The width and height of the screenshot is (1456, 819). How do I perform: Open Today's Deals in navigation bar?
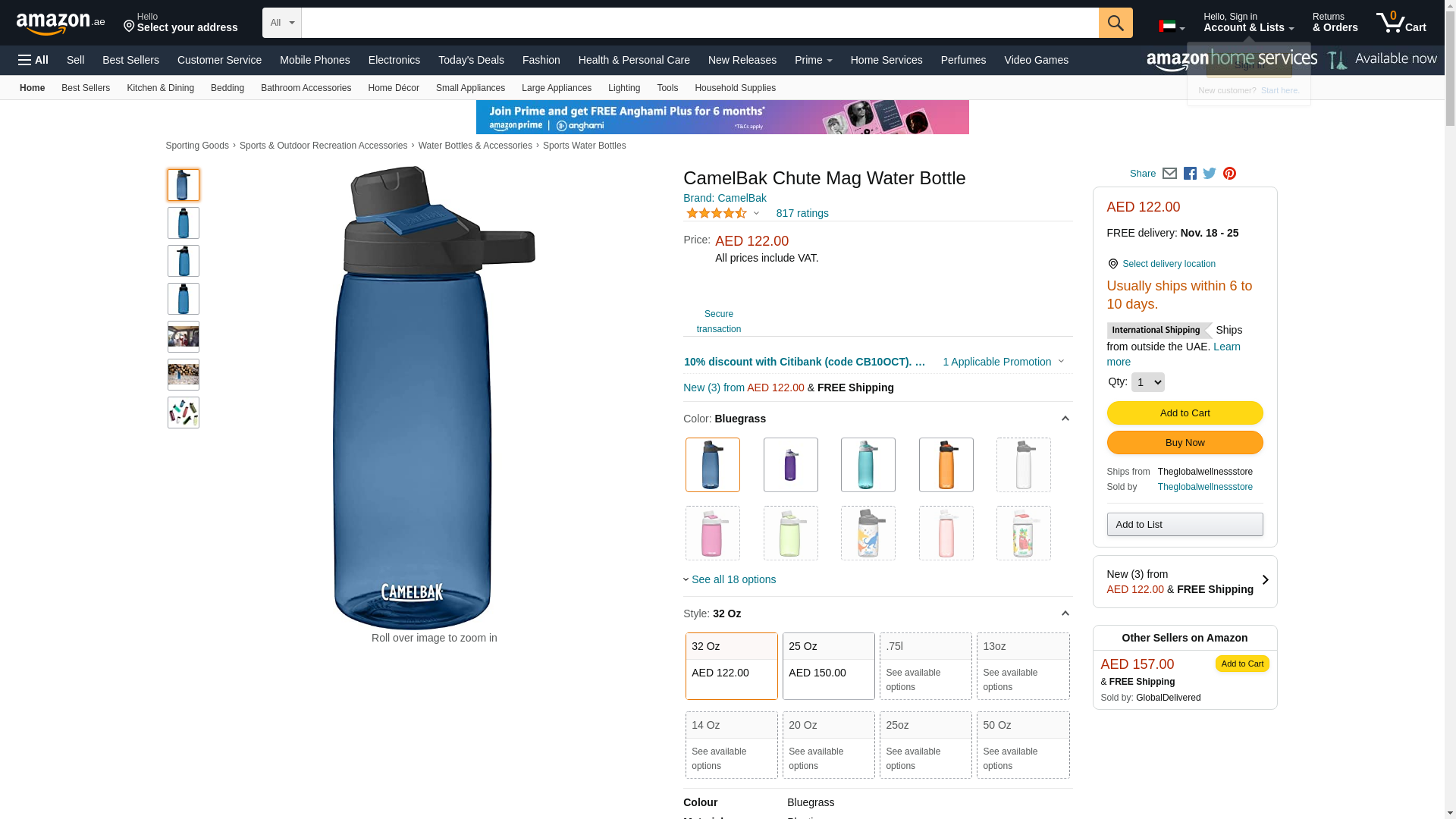click(x=471, y=60)
